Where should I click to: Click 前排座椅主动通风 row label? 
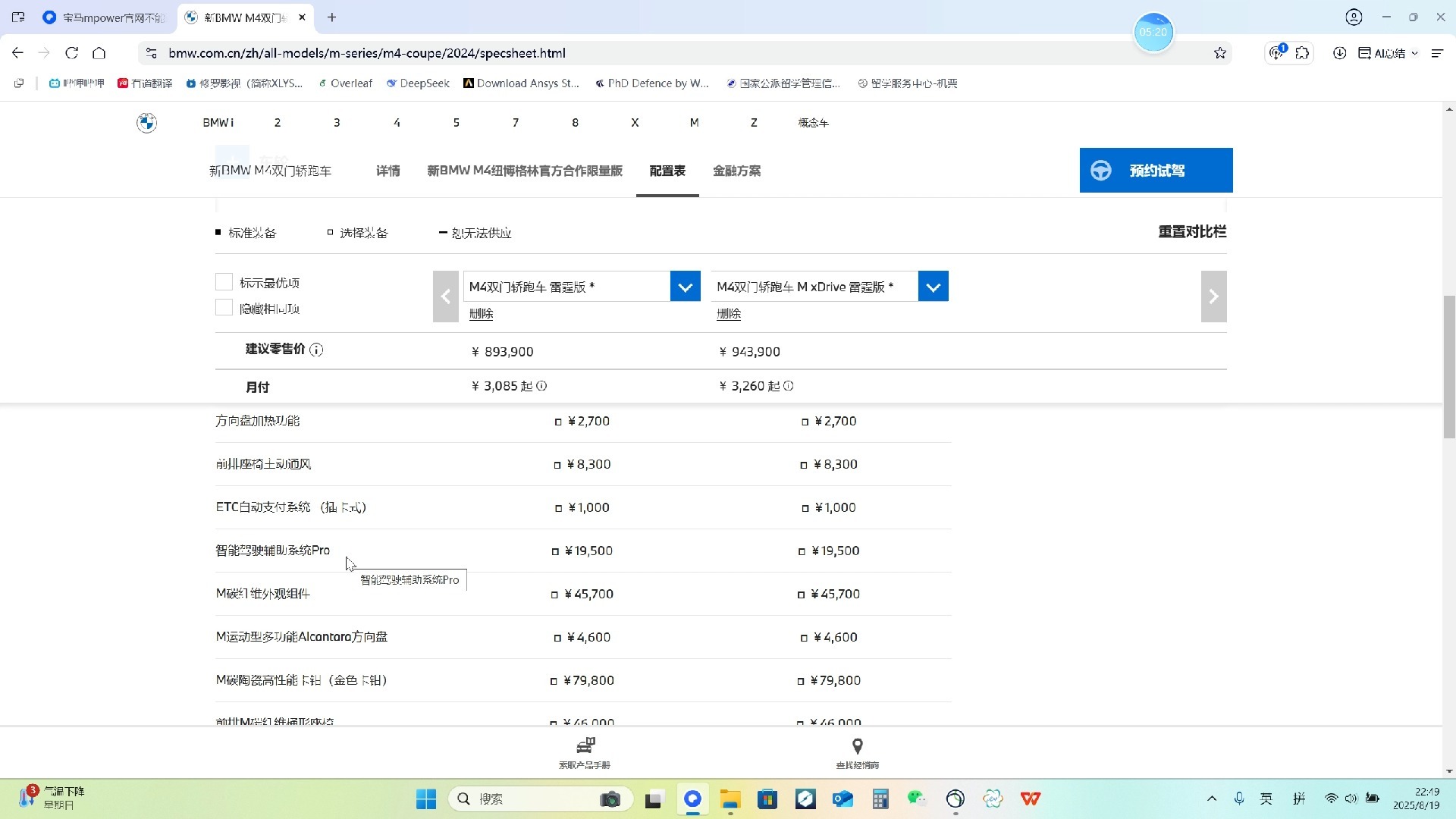pos(263,464)
